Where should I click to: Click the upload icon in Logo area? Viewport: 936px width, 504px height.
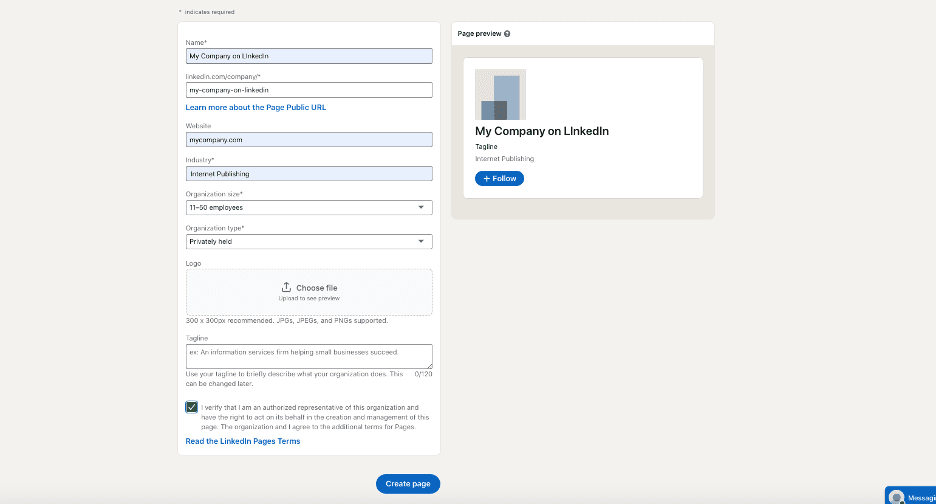point(287,287)
